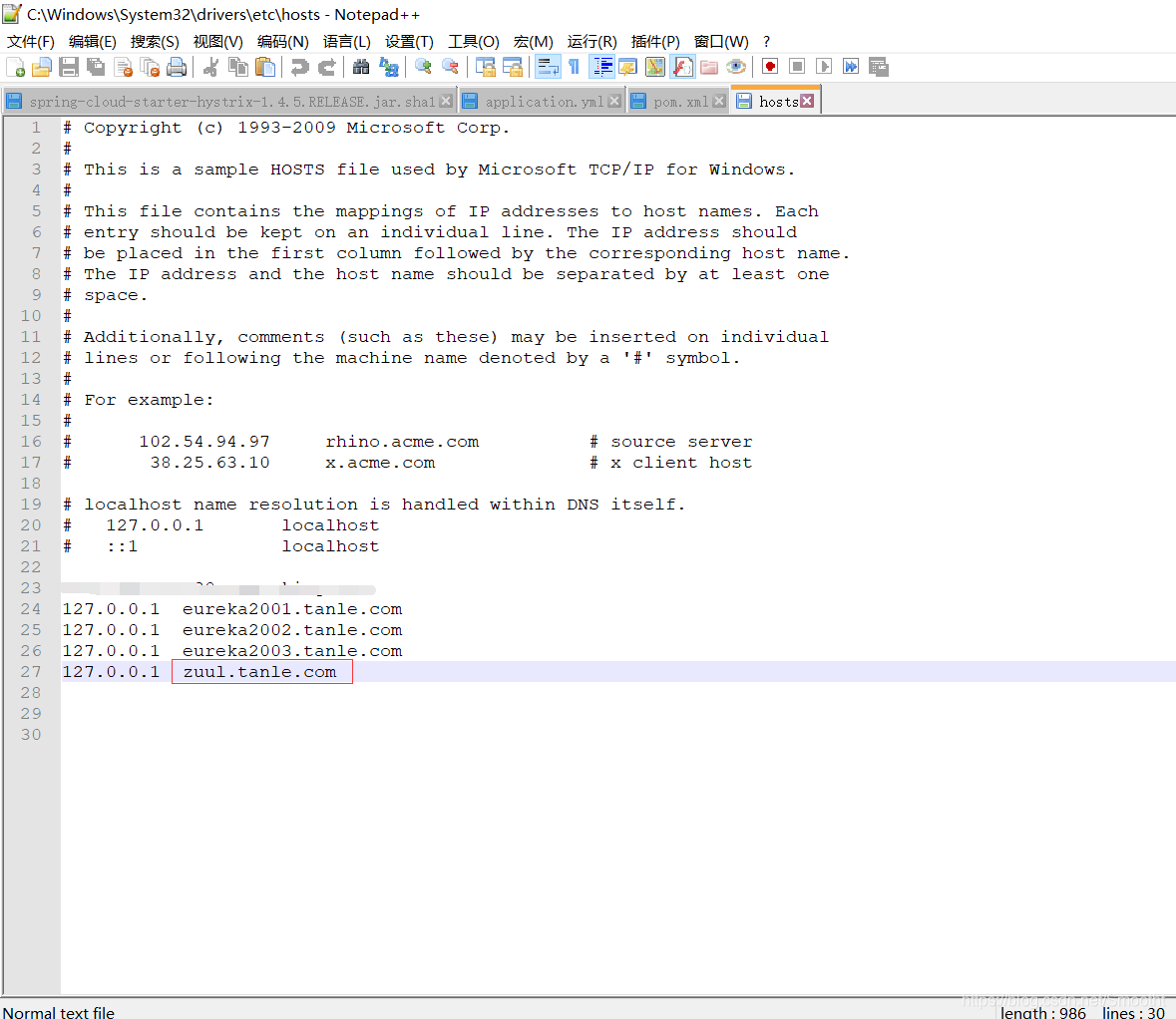Open user defined language icon
Image resolution: width=1176 pixels, height=1019 pixels.
[627, 68]
